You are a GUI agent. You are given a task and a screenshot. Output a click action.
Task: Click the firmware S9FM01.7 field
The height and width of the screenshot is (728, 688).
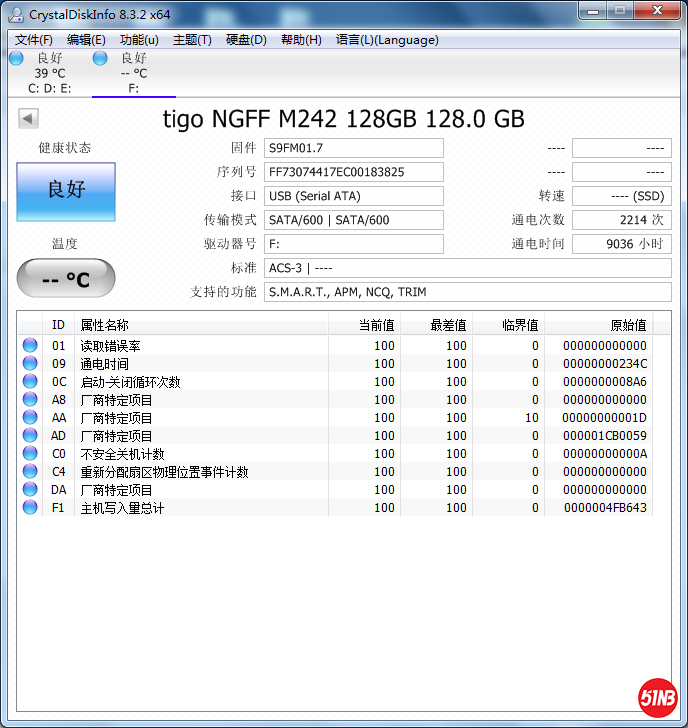click(354, 148)
